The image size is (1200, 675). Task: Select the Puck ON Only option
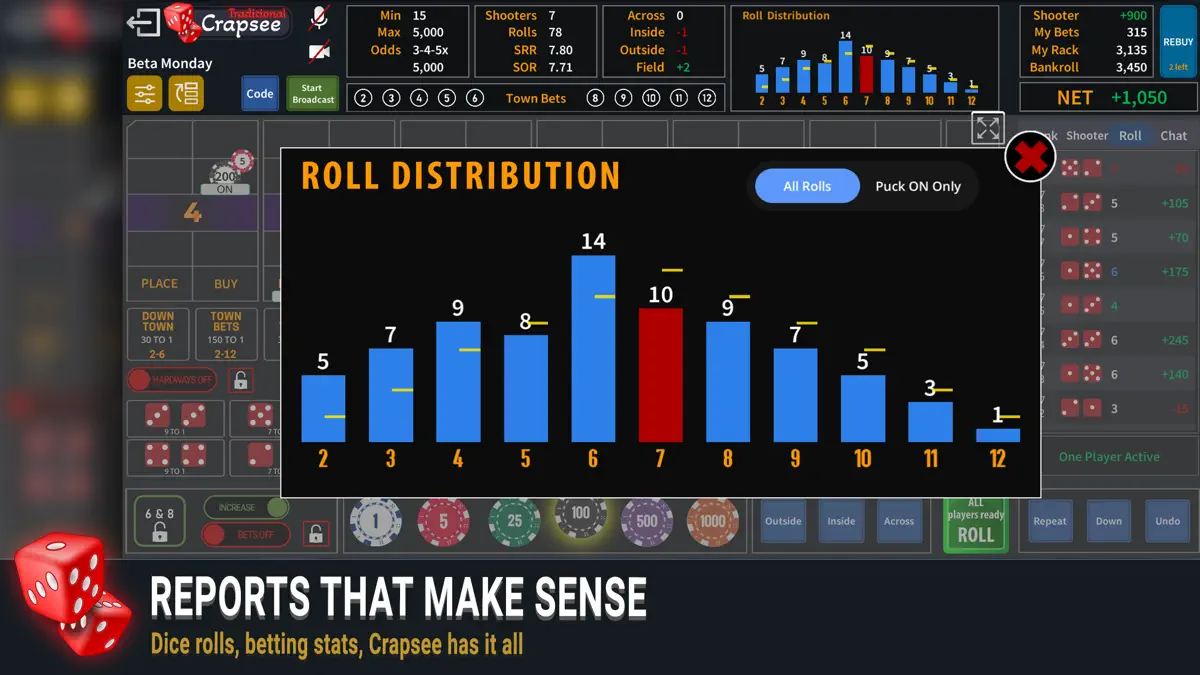pyautogui.click(x=918, y=186)
